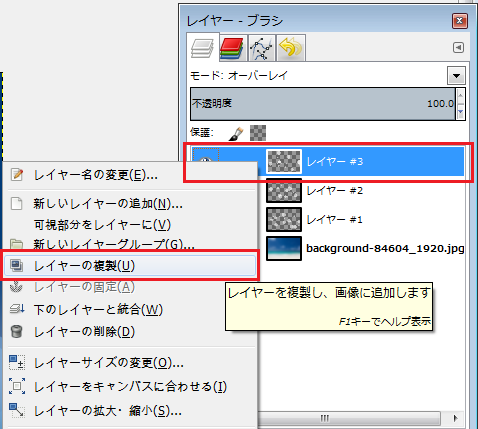The height and width of the screenshot is (429, 478).
Task: Open the Channels tab with RGB icon
Action: 231,48
